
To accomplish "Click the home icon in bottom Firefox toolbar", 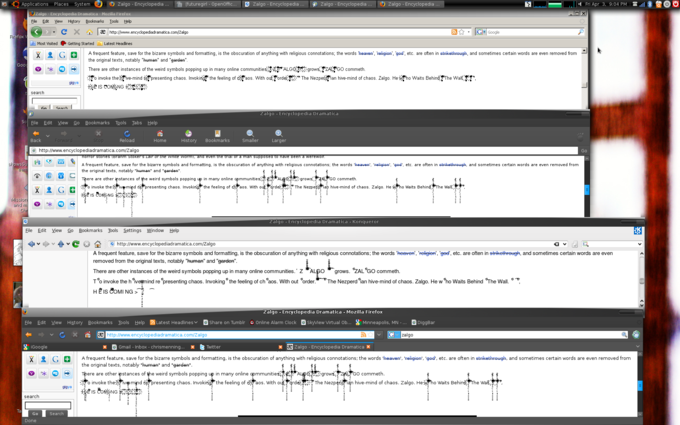I will click(x=88, y=335).
